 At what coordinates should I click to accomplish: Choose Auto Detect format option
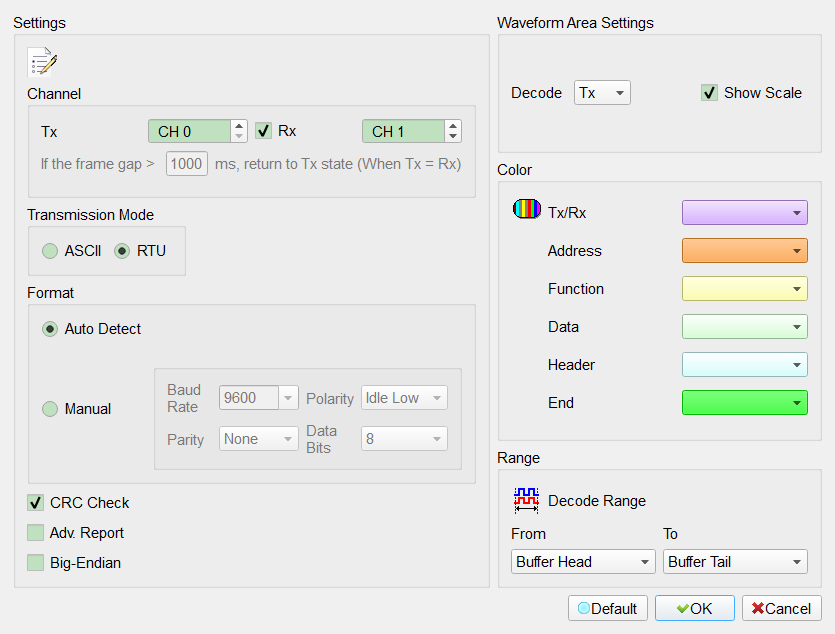click(50, 329)
